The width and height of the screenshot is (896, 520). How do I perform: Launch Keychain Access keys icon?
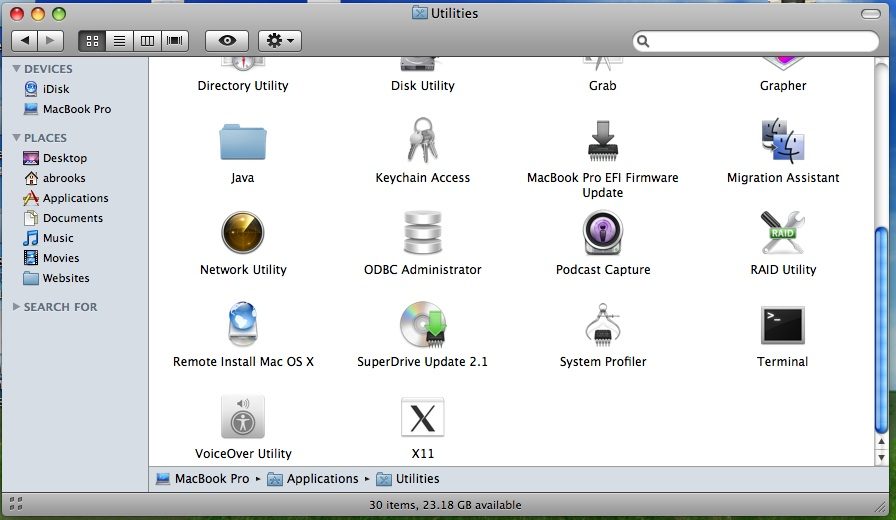[423, 140]
